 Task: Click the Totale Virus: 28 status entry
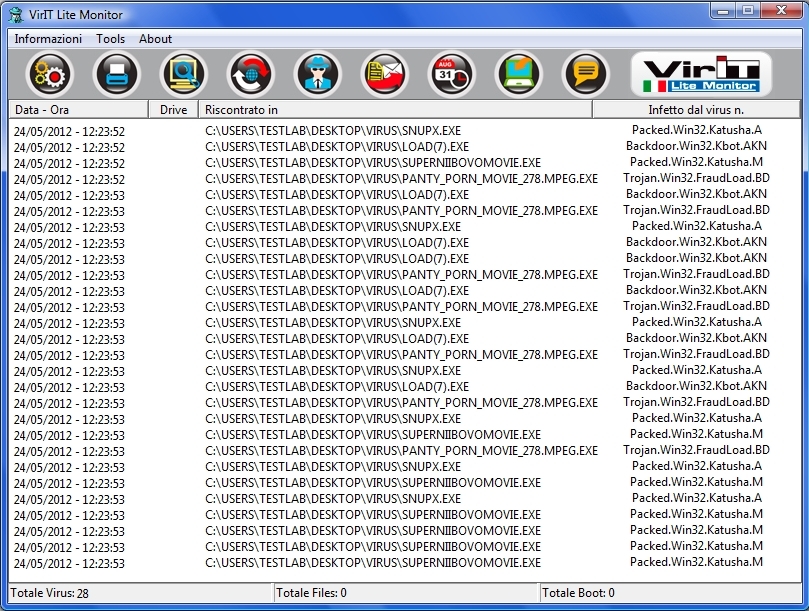click(x=50, y=593)
